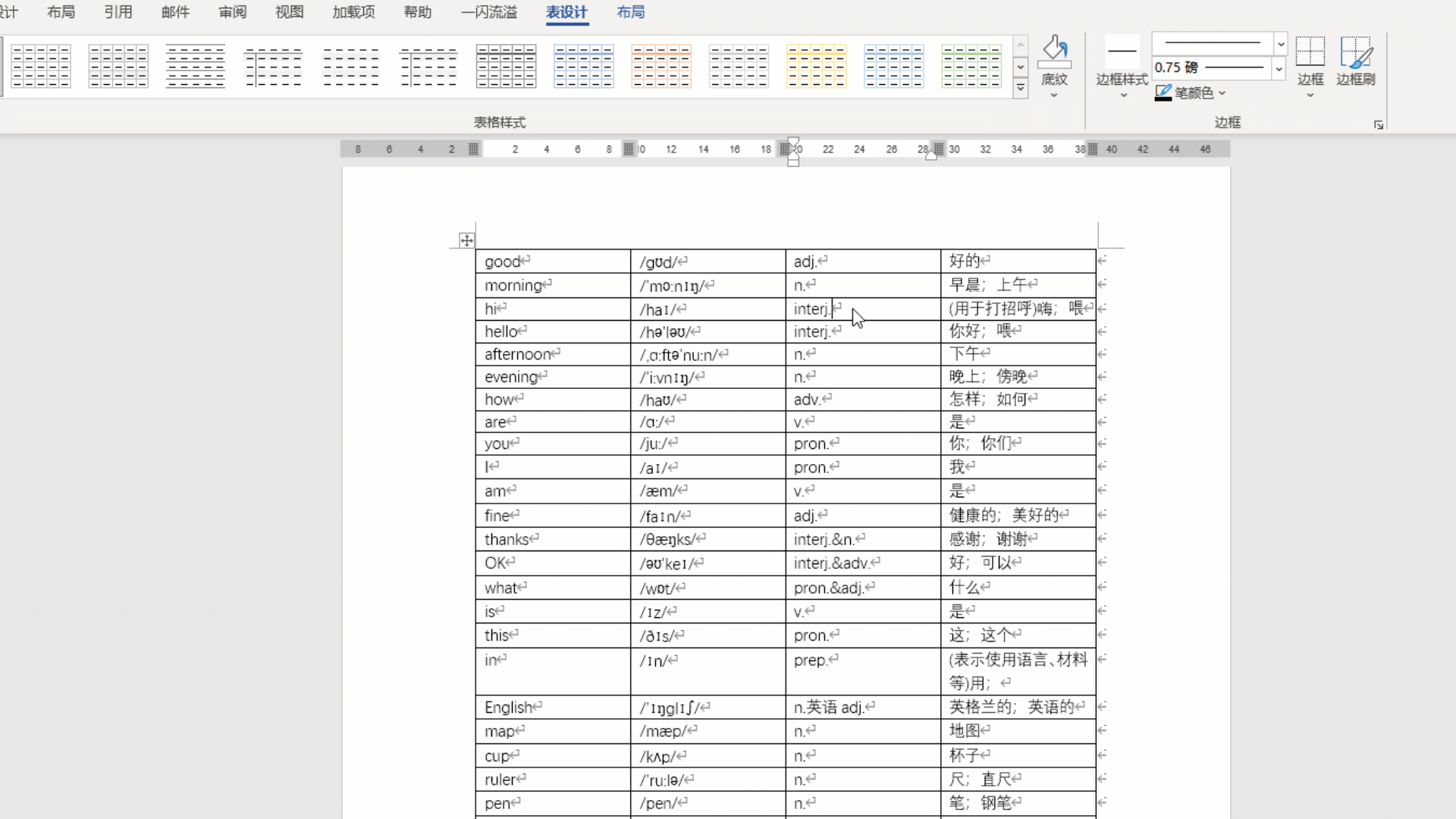Image resolution: width=1456 pixels, height=819 pixels.
Task: Click the cell containing 'ruler'
Action: (x=553, y=780)
